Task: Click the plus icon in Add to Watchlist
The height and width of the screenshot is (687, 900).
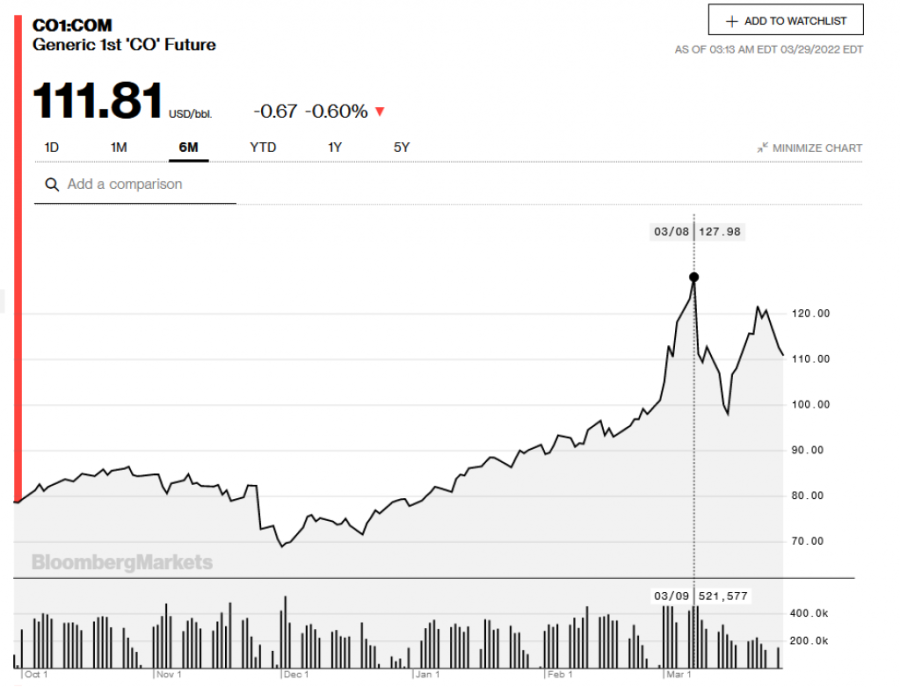Action: pos(731,21)
